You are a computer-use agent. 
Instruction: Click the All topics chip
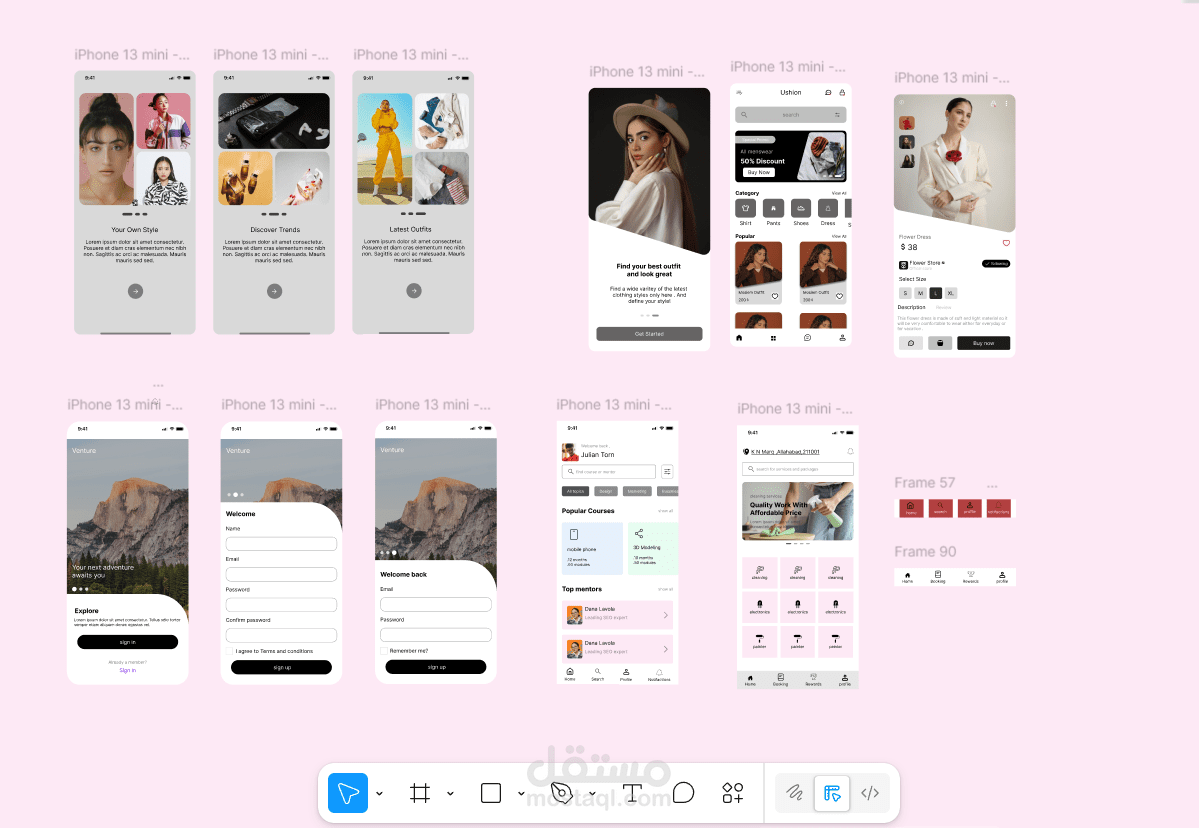click(575, 492)
